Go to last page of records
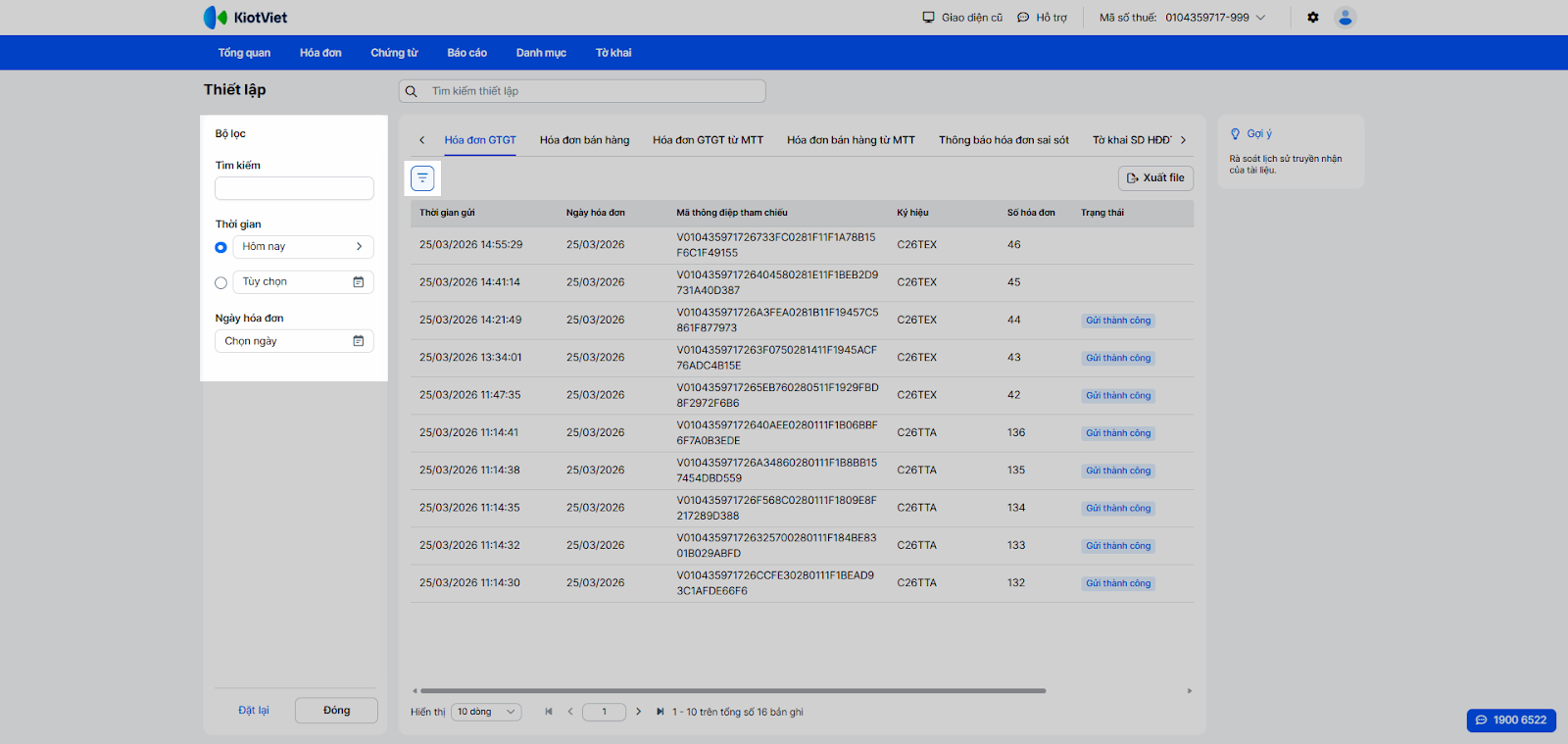The image size is (1568, 744). coord(660,712)
